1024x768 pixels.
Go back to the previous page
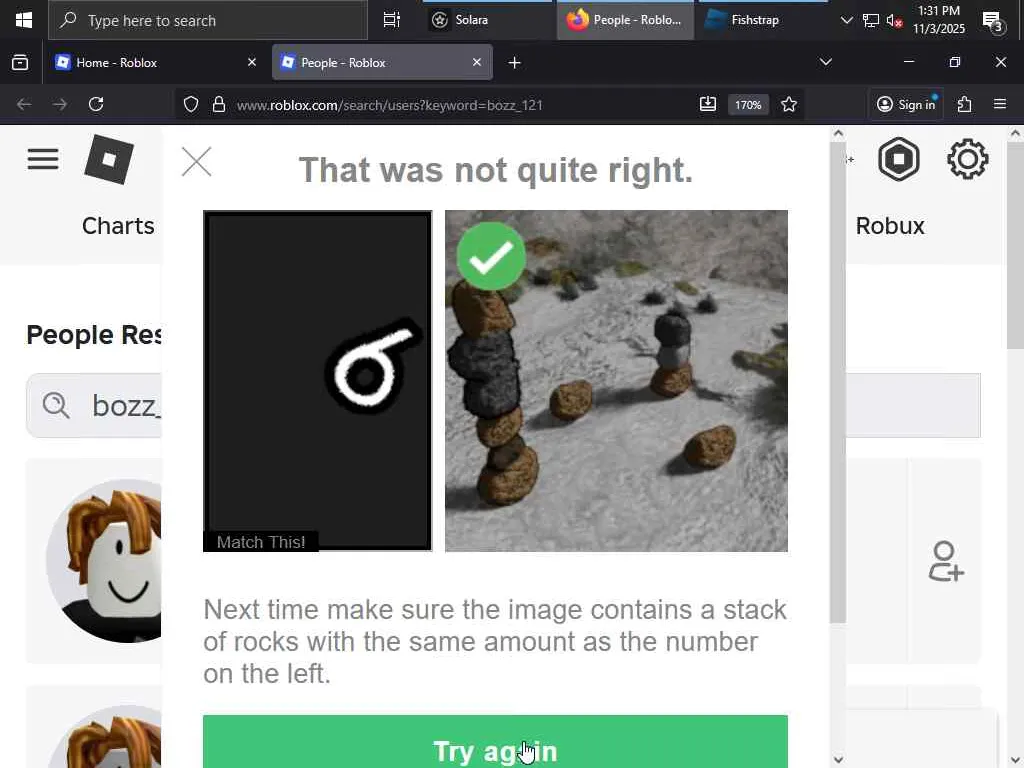coord(24,104)
